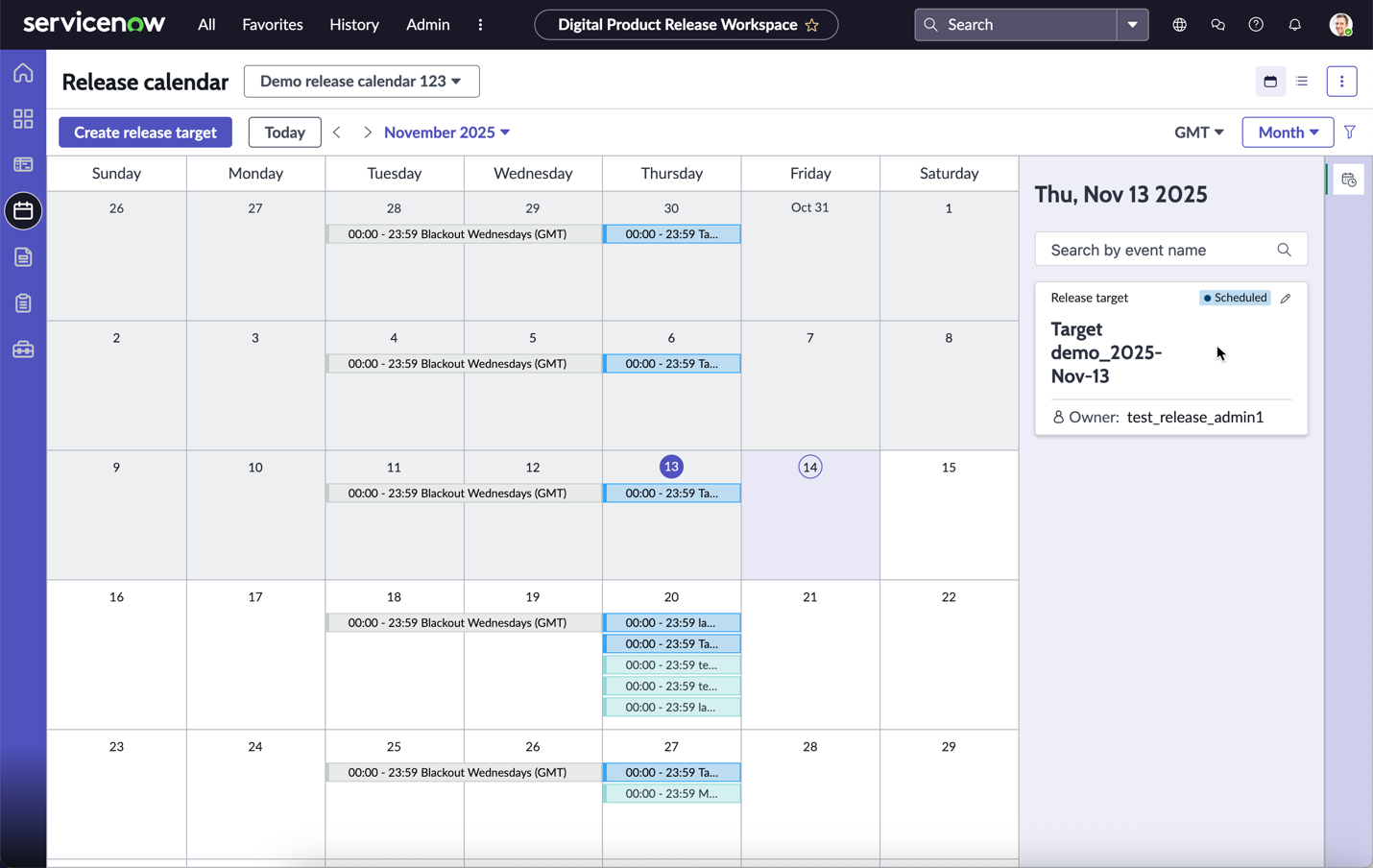Go to previous month arrow

click(x=337, y=133)
